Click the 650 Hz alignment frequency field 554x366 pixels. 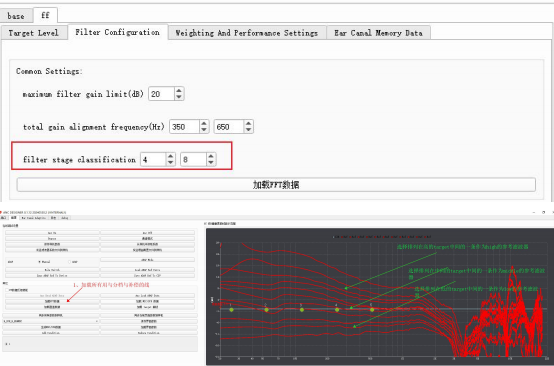coord(229,127)
